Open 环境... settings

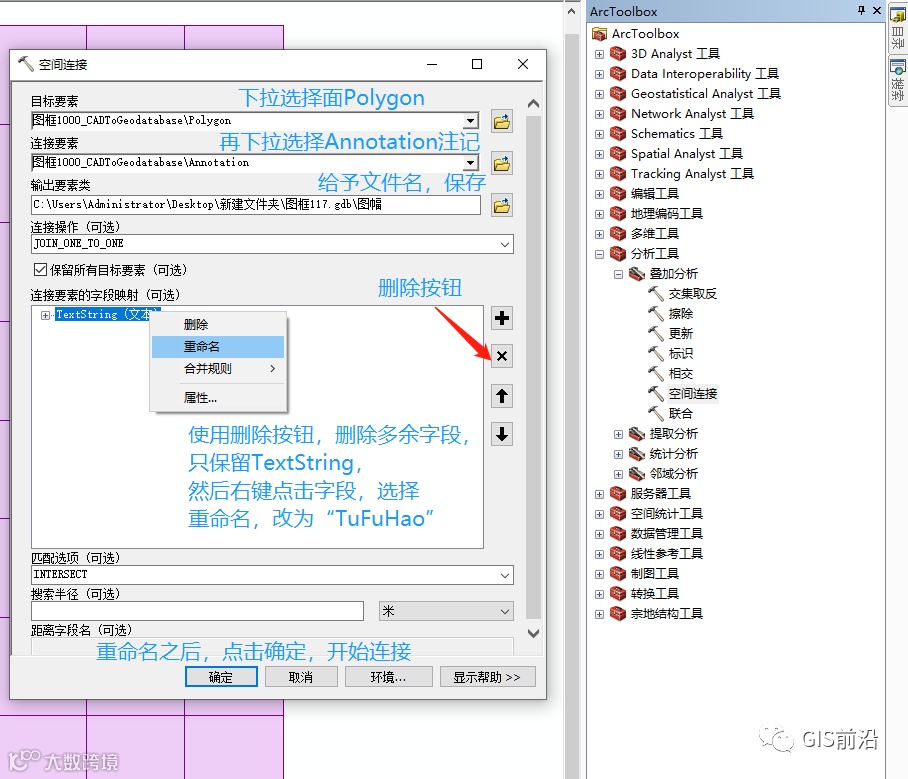pos(389,677)
